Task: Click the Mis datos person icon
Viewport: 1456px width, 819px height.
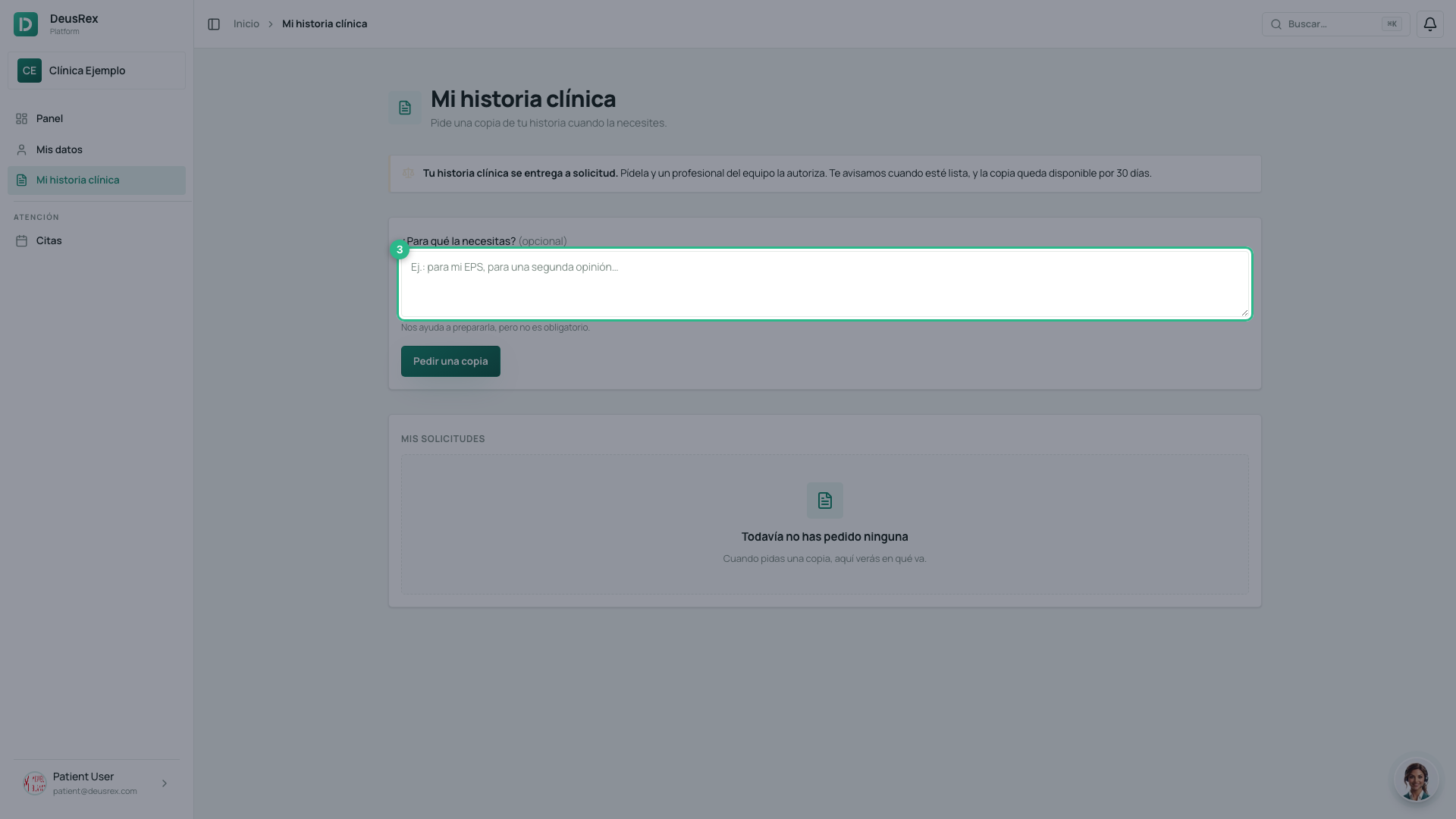Action: click(21, 150)
